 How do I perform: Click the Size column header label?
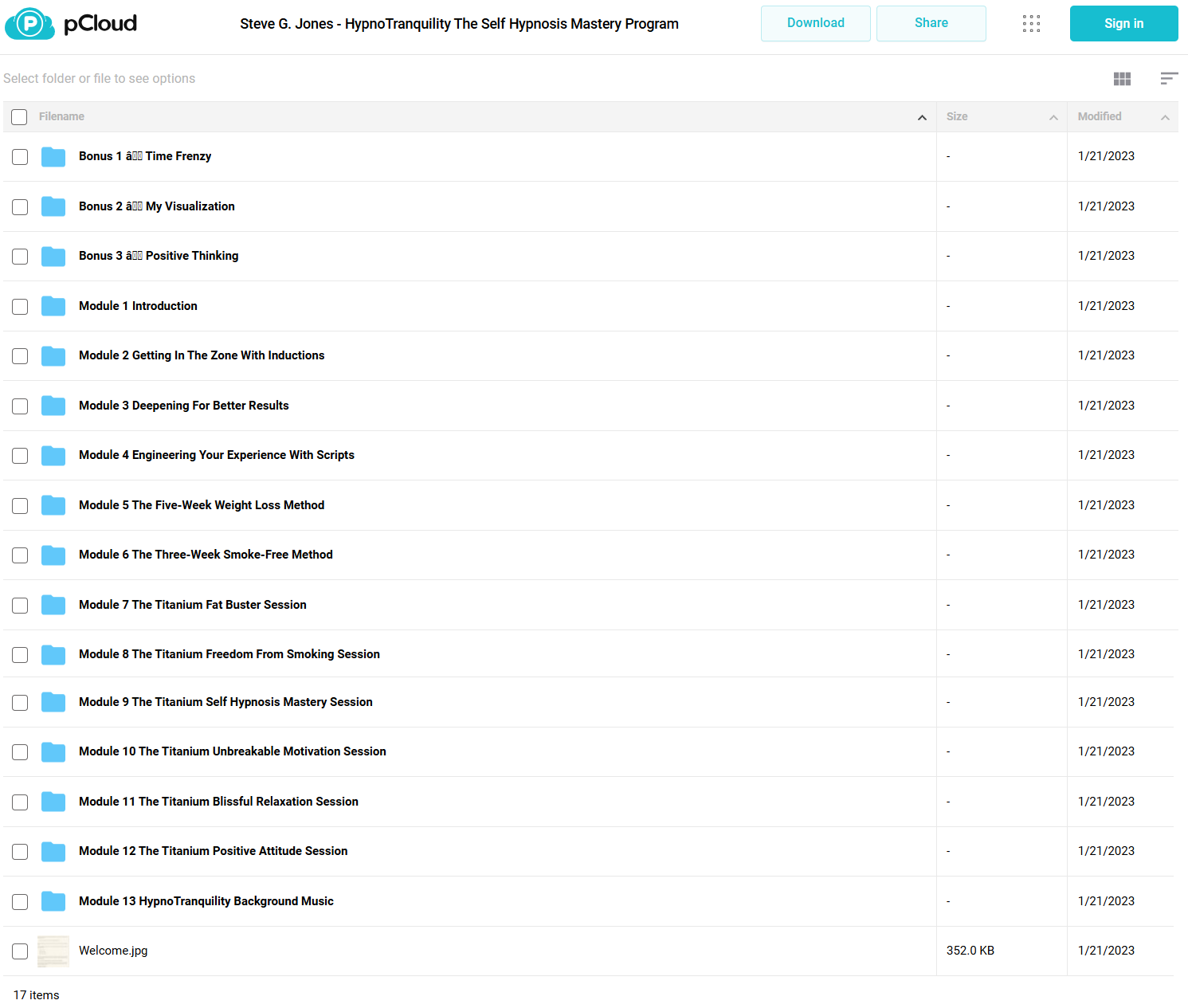click(957, 116)
